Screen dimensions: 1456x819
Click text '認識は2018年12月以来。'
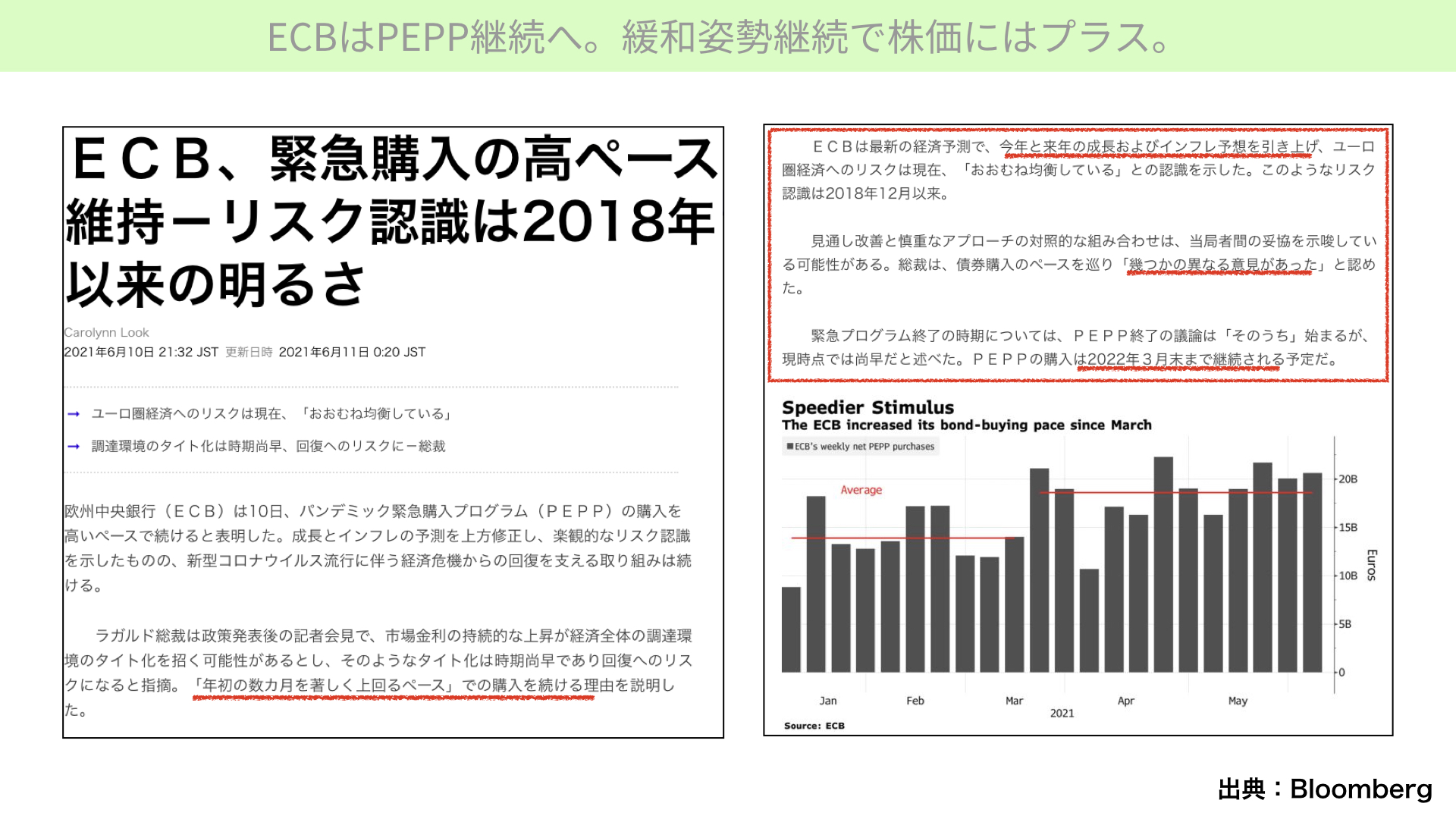click(x=865, y=193)
